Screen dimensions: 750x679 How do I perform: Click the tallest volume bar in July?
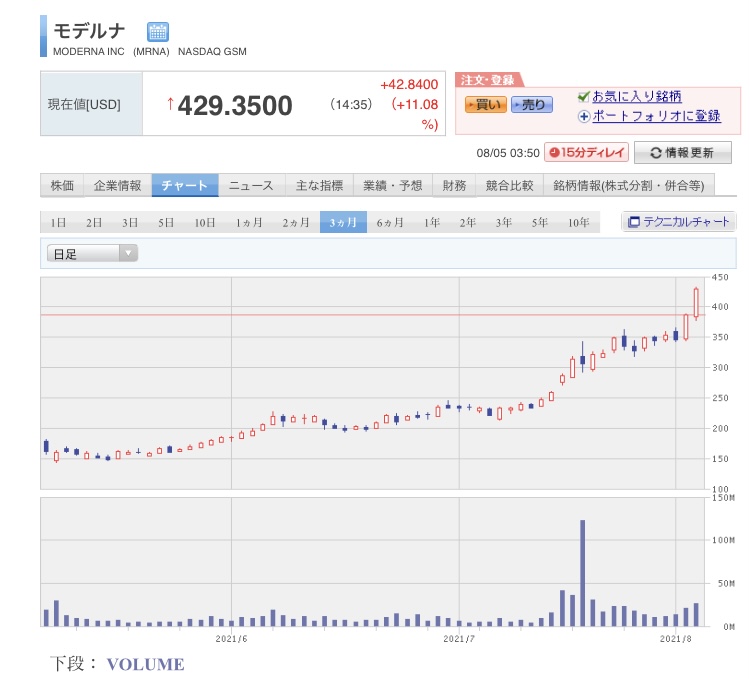tap(583, 573)
